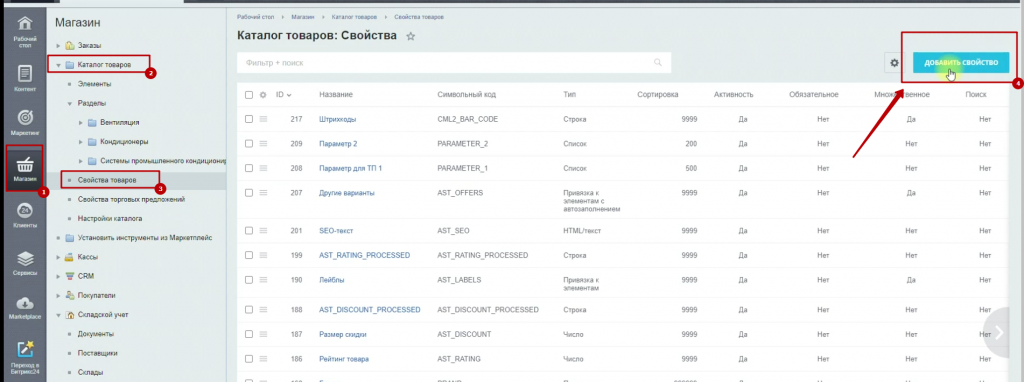Open row menu for Параметр для ТП 1
This screenshot has width=1024, height=382.
pos(264,168)
